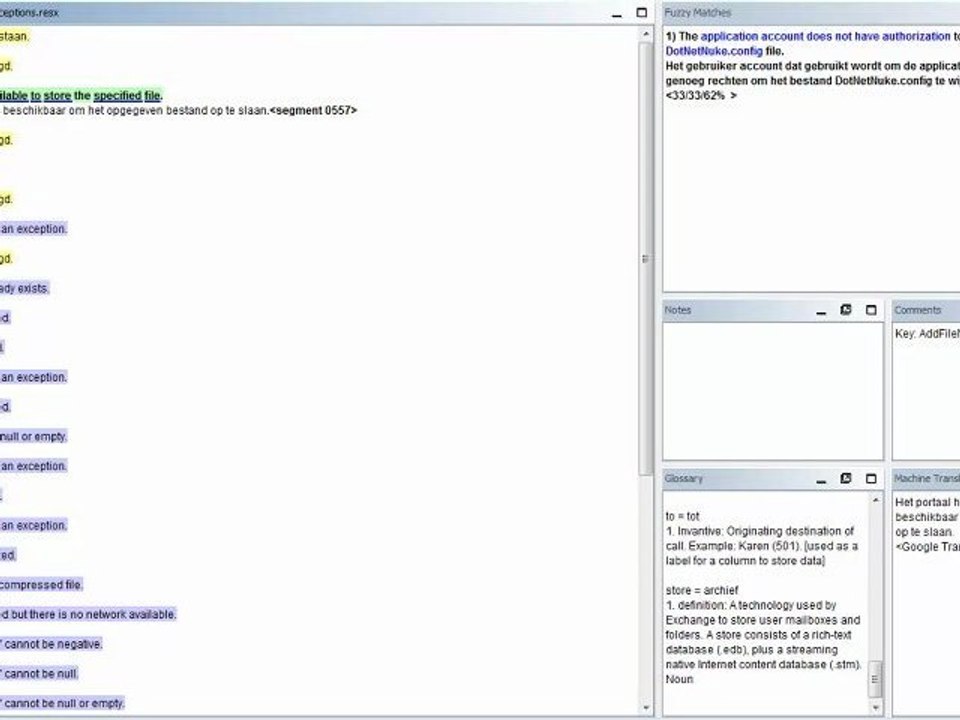Click the fuzzy match score '<33/33/62% >'
This screenshot has width=960, height=720.
point(701,96)
